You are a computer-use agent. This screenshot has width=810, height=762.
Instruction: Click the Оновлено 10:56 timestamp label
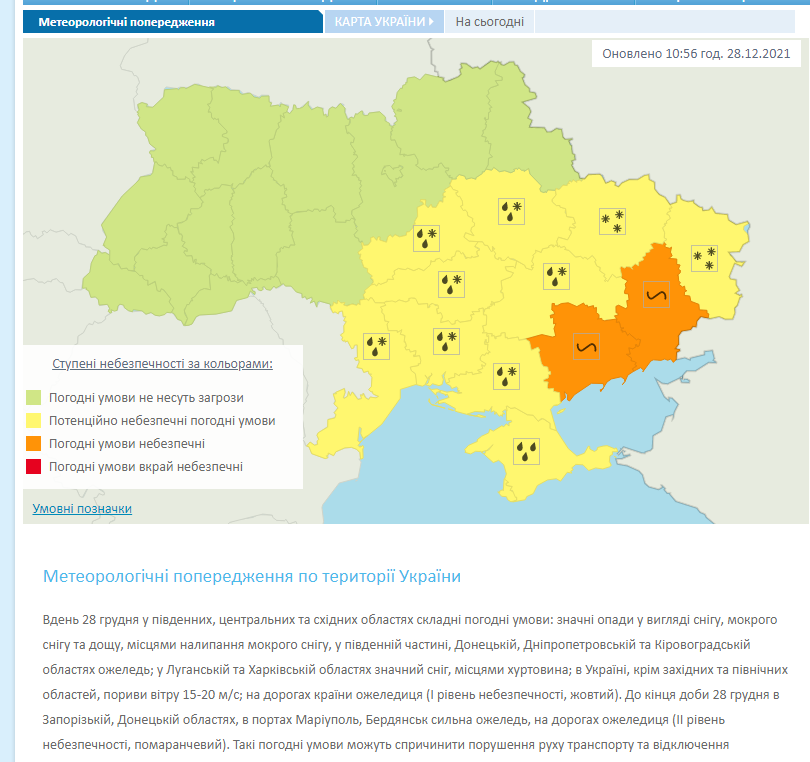[696, 54]
